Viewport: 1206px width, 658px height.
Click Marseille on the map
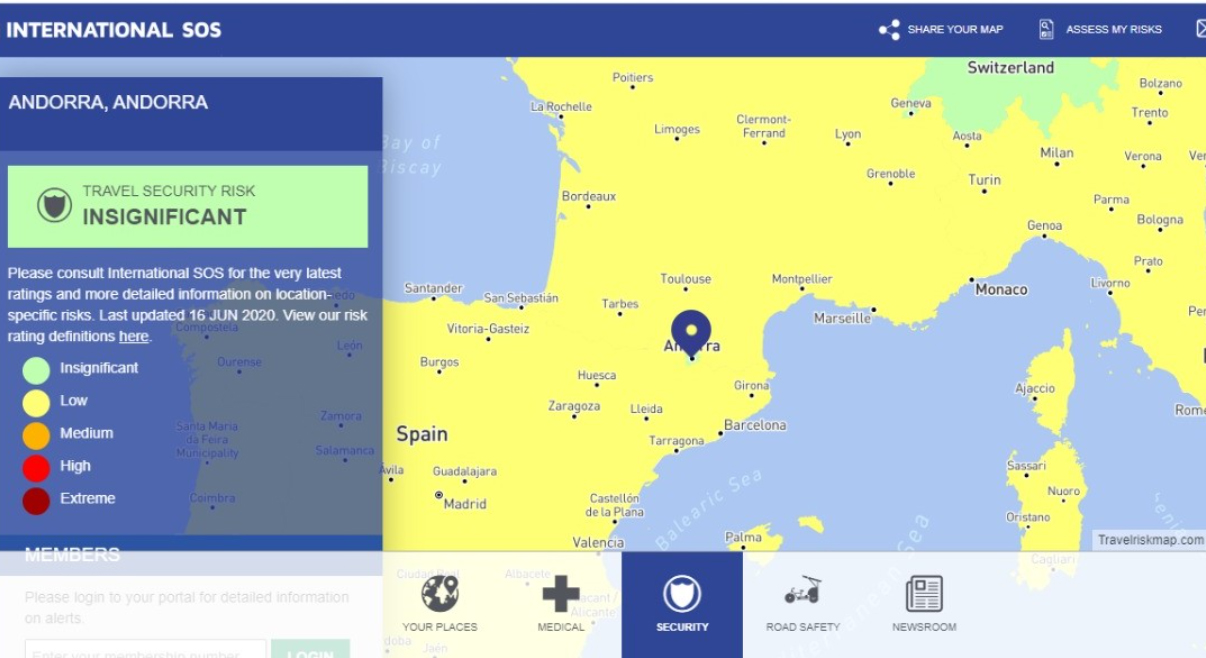coord(842,318)
